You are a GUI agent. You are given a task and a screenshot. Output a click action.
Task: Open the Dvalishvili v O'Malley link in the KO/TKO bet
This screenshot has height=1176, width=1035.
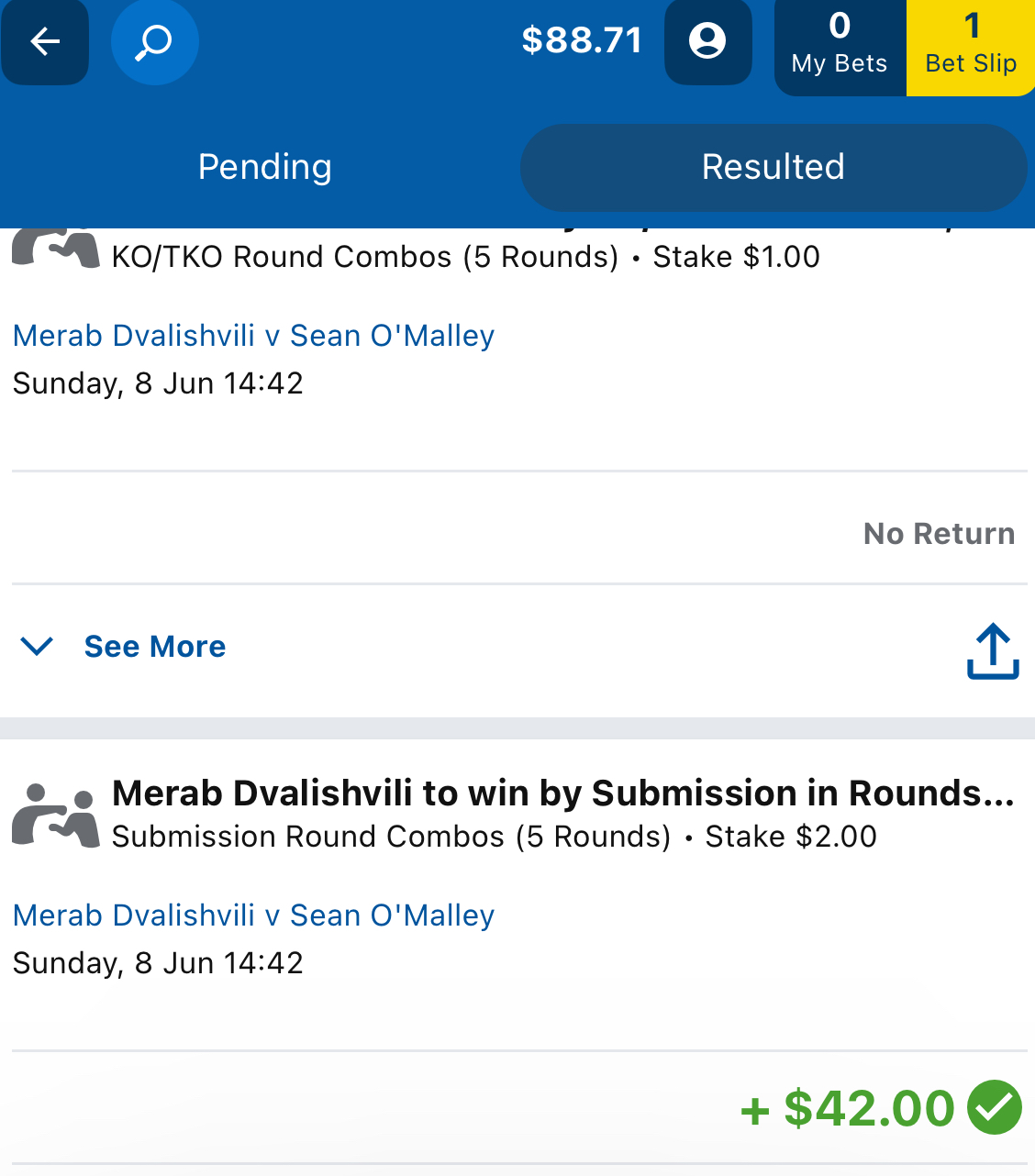point(253,336)
